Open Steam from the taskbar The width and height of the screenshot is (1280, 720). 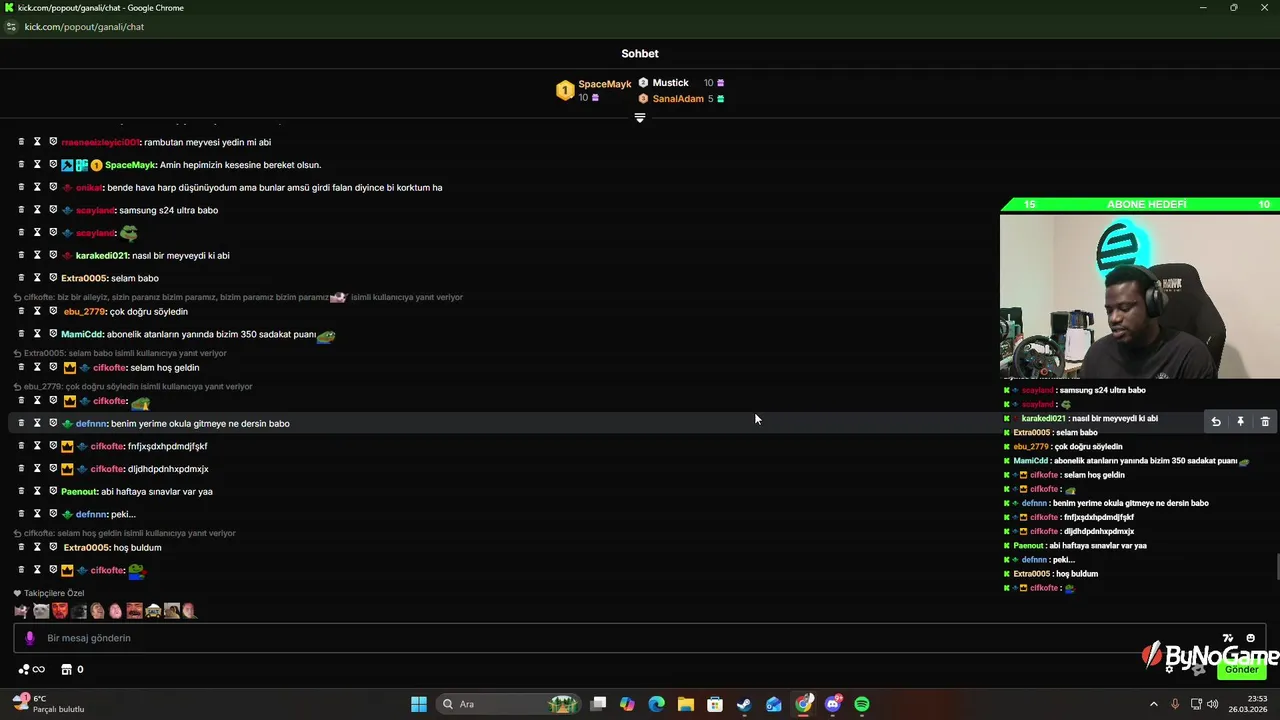pos(744,704)
